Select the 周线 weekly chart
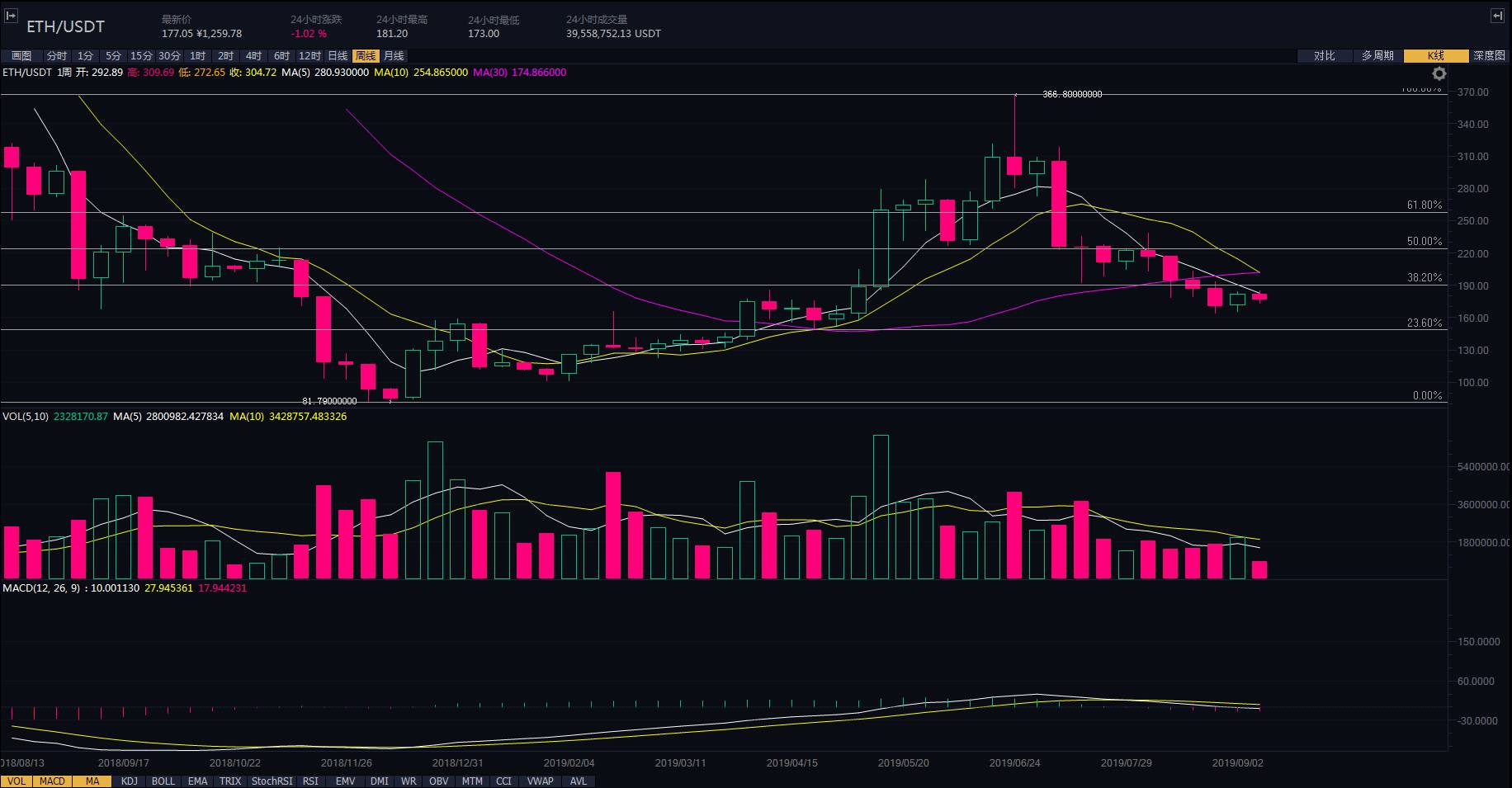 (x=366, y=56)
